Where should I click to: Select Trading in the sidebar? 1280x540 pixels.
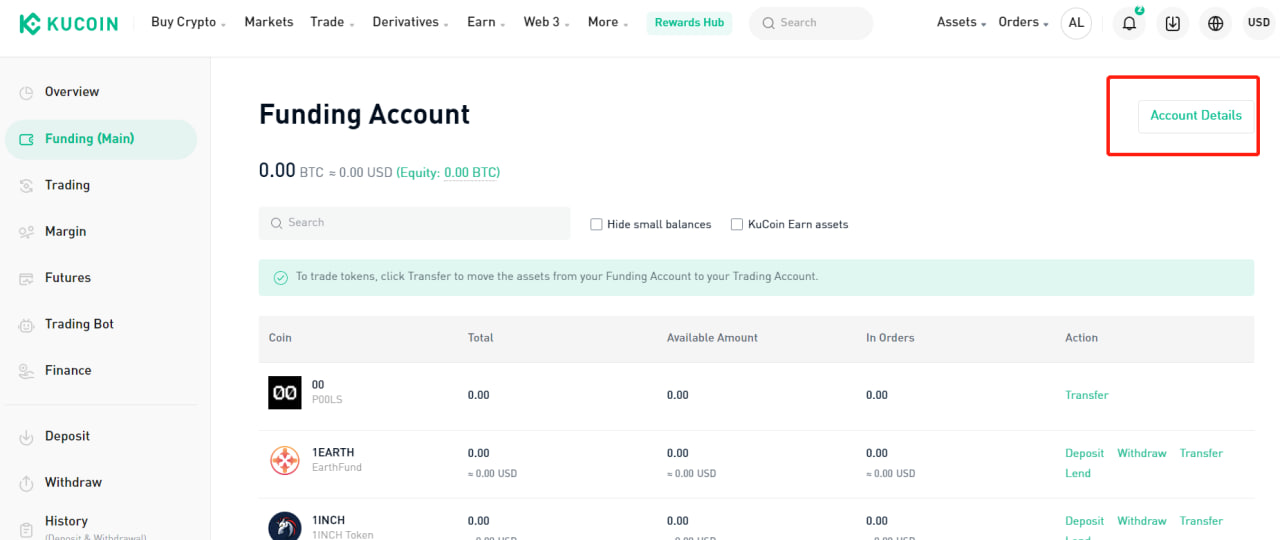pos(67,185)
